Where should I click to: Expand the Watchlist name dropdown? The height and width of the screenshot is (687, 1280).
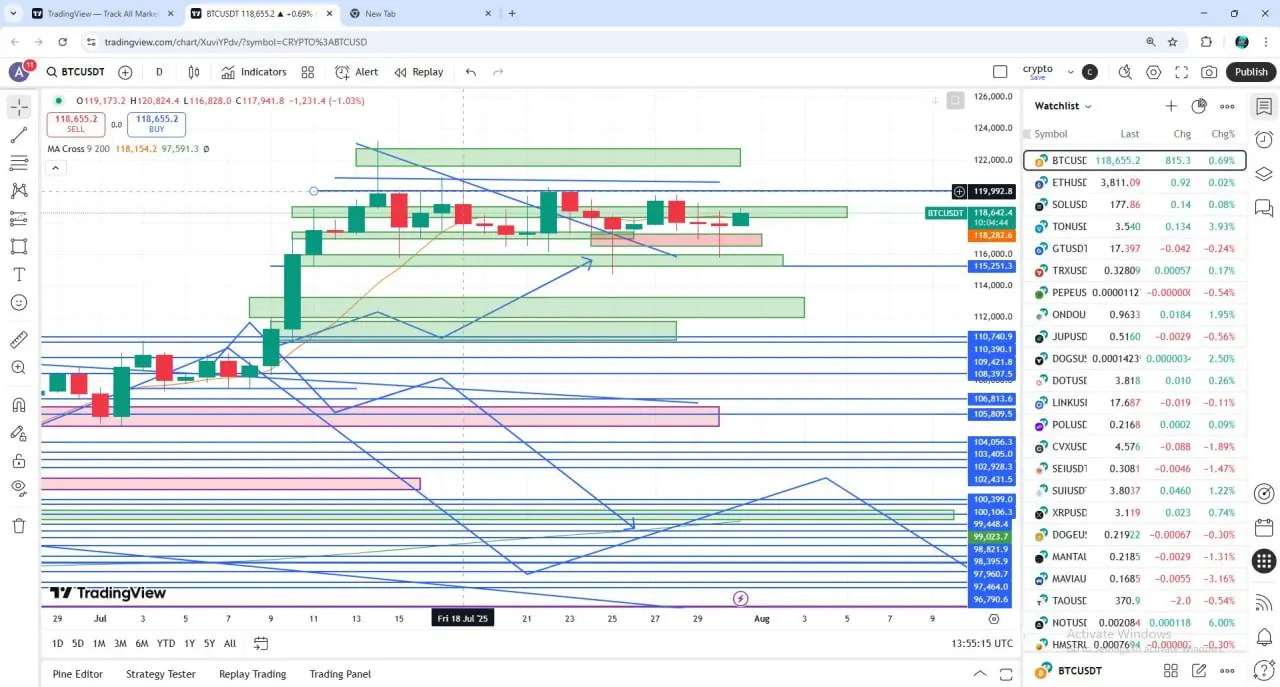1063,106
